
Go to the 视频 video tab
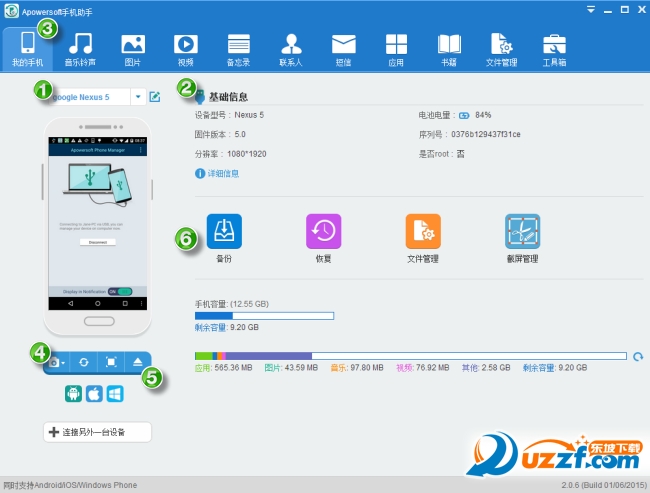pyautogui.click(x=185, y=49)
